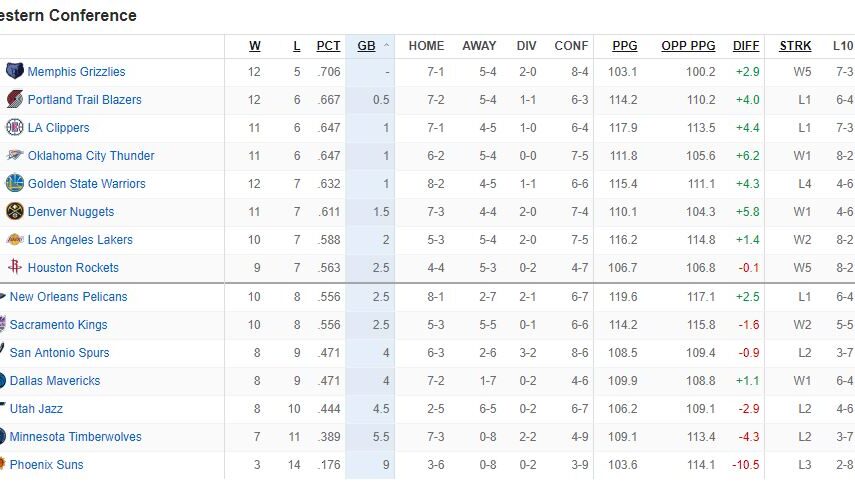The height and width of the screenshot is (494, 855).
Task: Sort standings by GB column
Action: [x=366, y=46]
